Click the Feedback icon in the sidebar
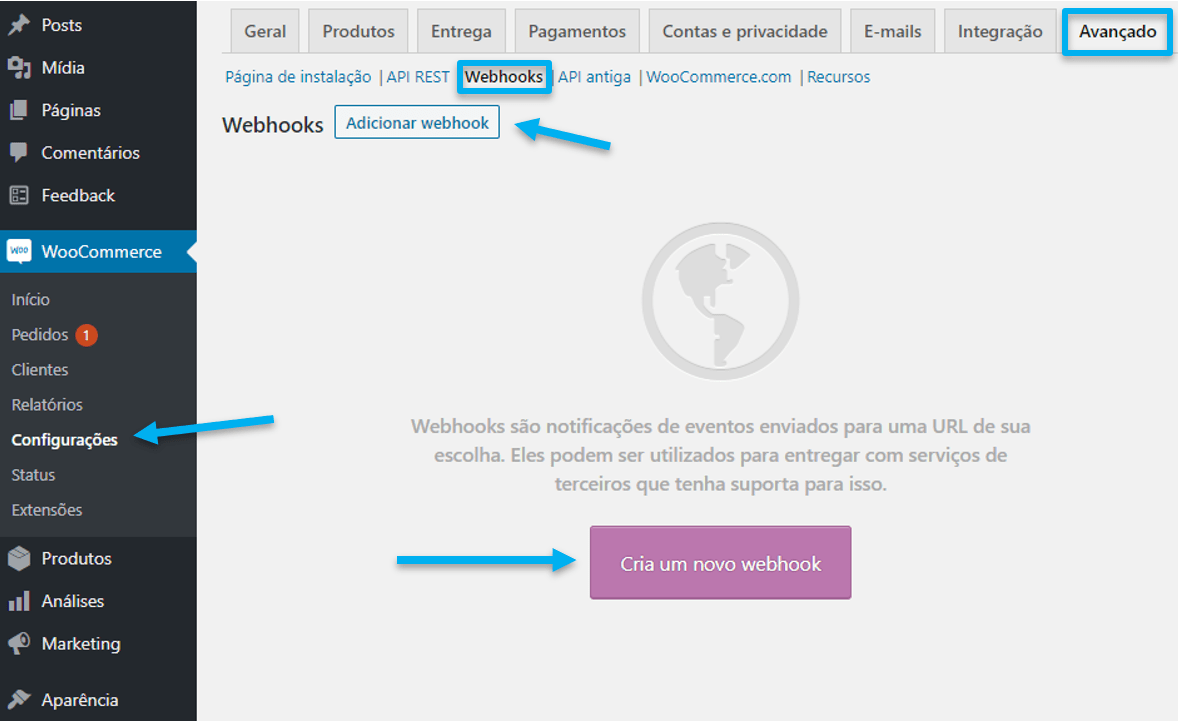 (20, 195)
